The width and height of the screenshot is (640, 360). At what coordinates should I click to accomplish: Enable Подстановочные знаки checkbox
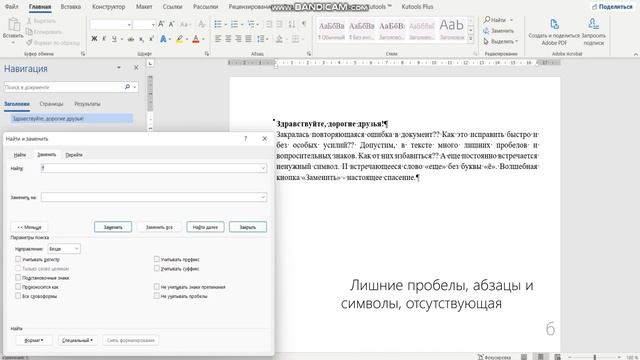point(18,277)
